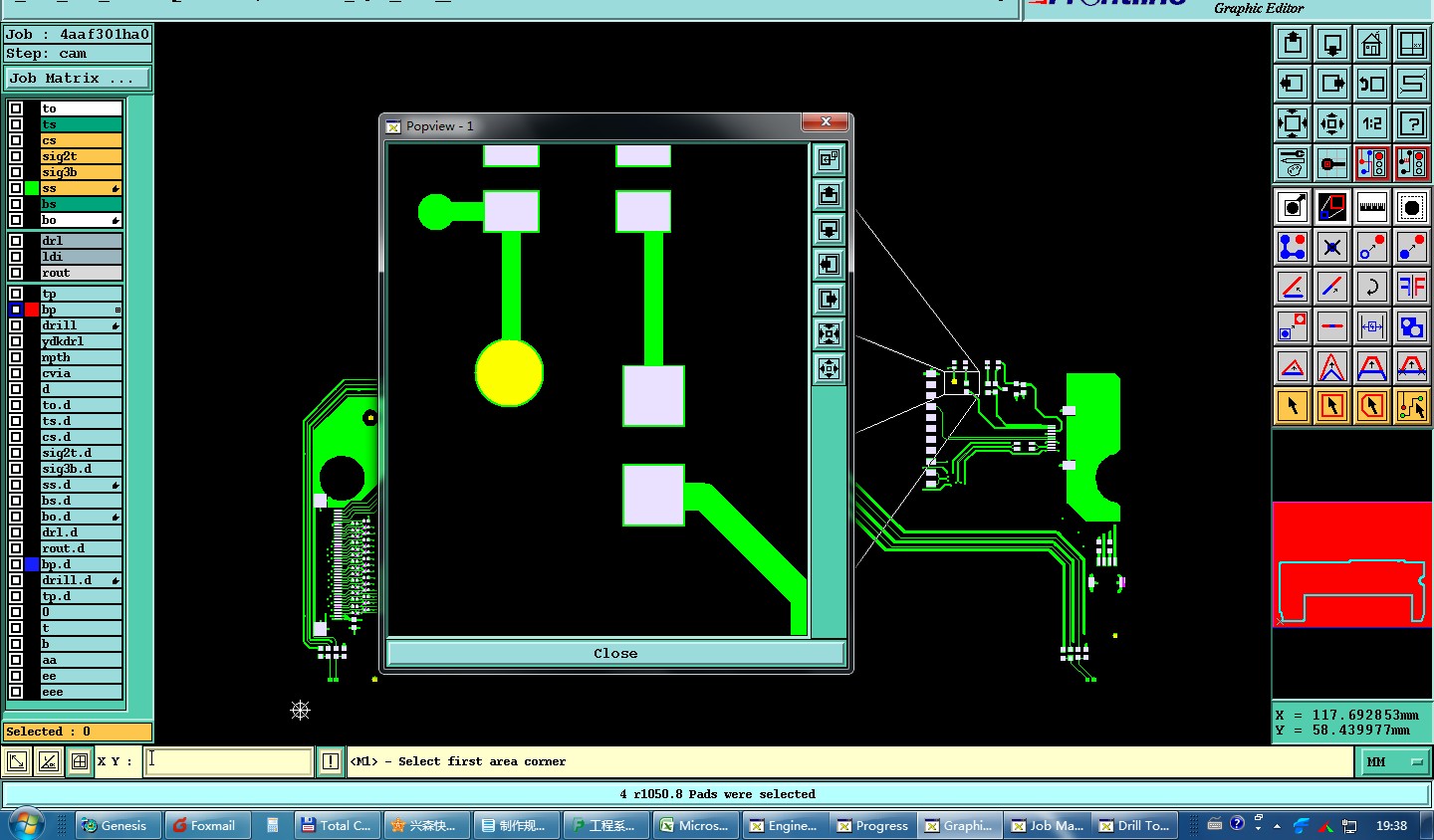Click the red board overview thumbnail
The width and height of the screenshot is (1434, 840).
pyautogui.click(x=1351, y=564)
